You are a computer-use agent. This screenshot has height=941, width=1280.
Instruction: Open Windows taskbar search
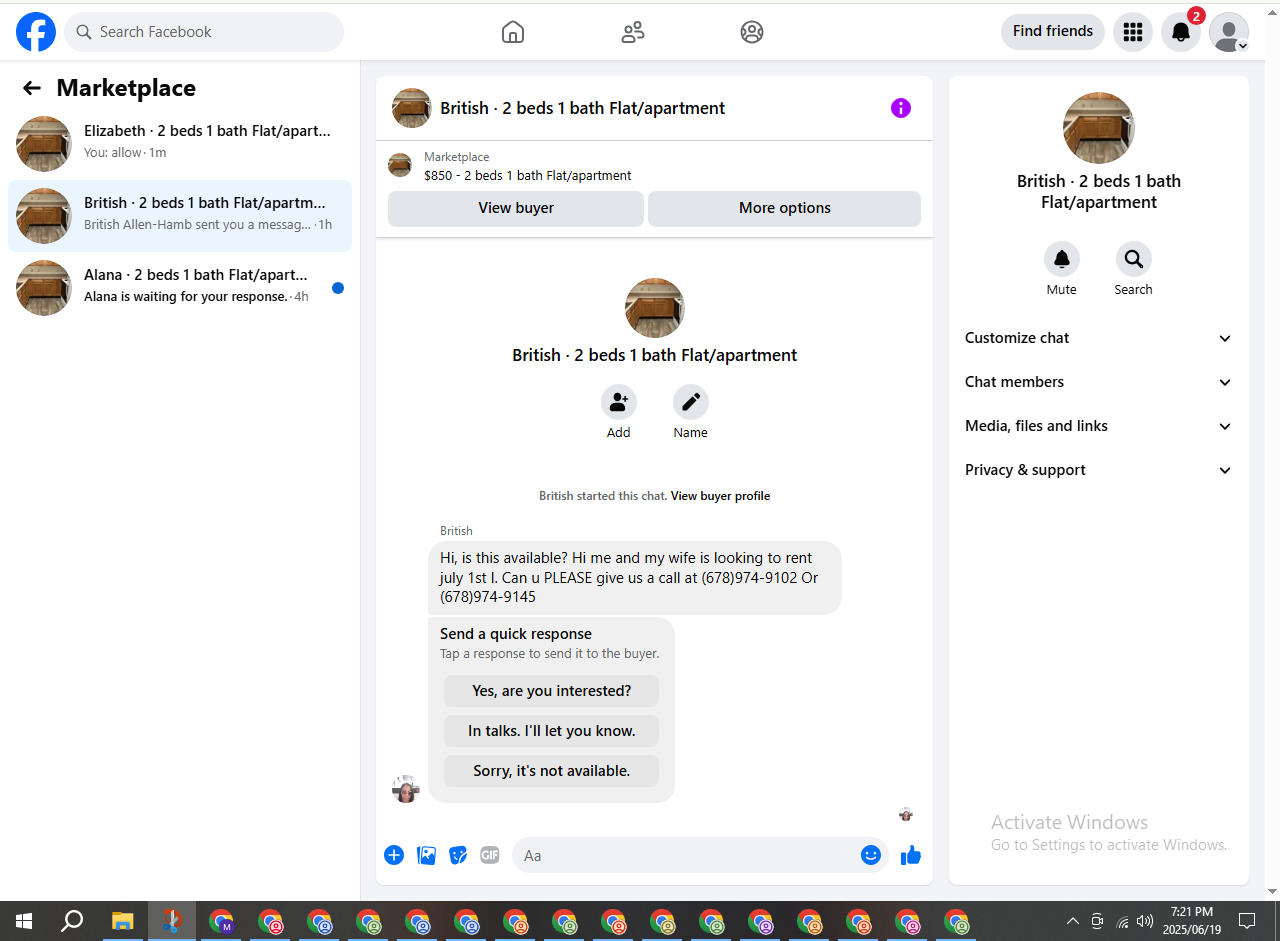pos(72,921)
